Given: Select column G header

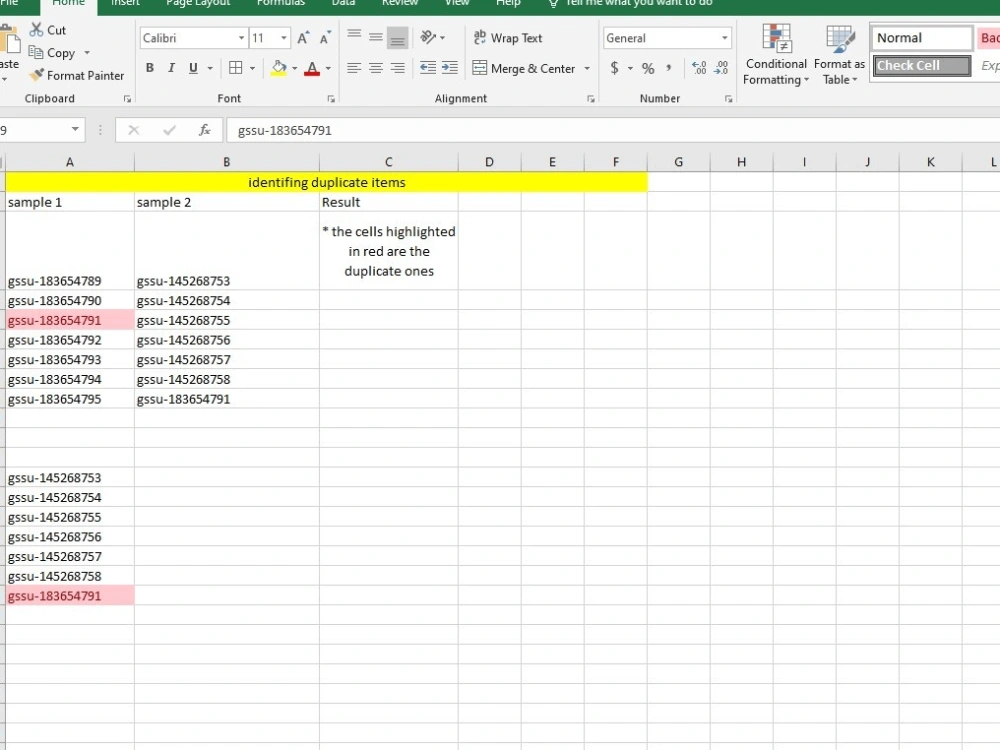Looking at the screenshot, I should [x=679, y=162].
